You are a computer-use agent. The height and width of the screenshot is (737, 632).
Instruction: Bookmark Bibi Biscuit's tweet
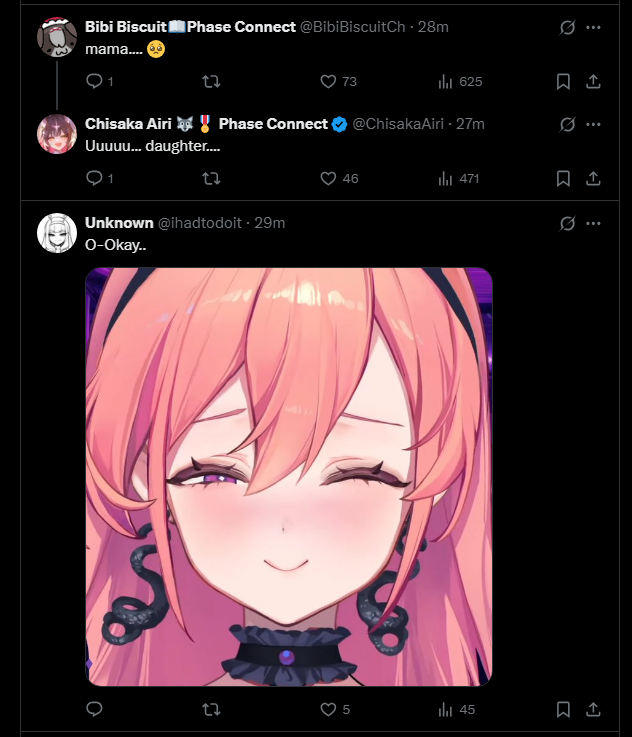pos(563,82)
